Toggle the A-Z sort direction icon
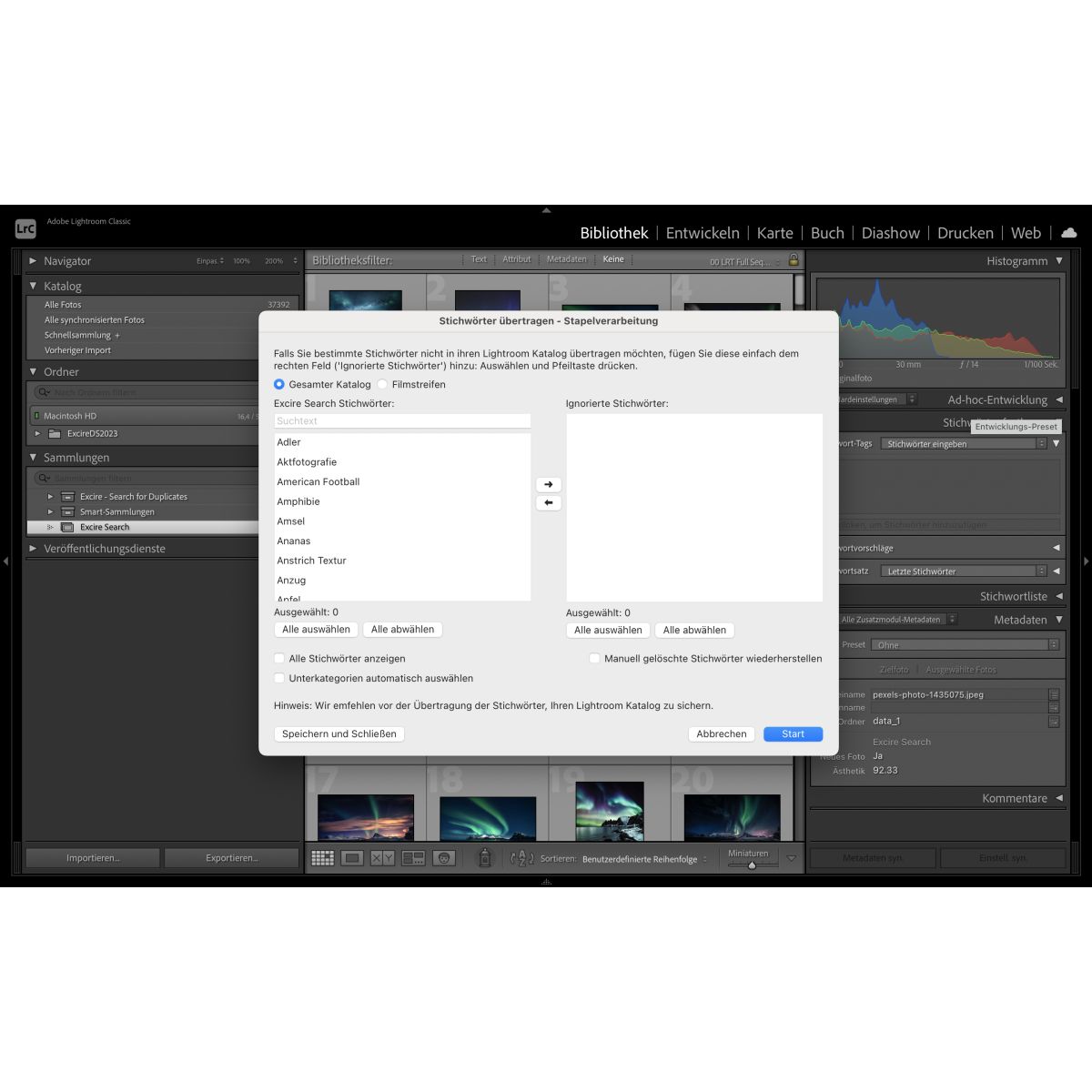 coord(522,858)
